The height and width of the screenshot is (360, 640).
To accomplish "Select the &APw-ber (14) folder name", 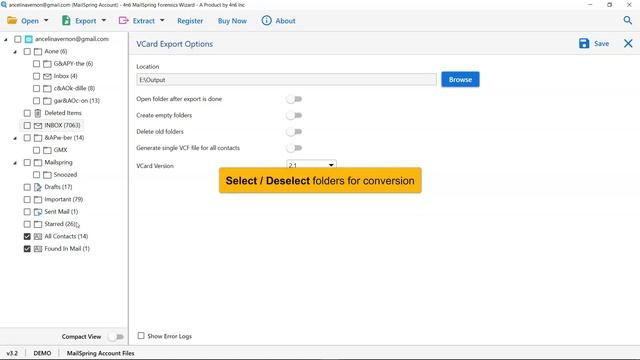I will [x=64, y=138].
